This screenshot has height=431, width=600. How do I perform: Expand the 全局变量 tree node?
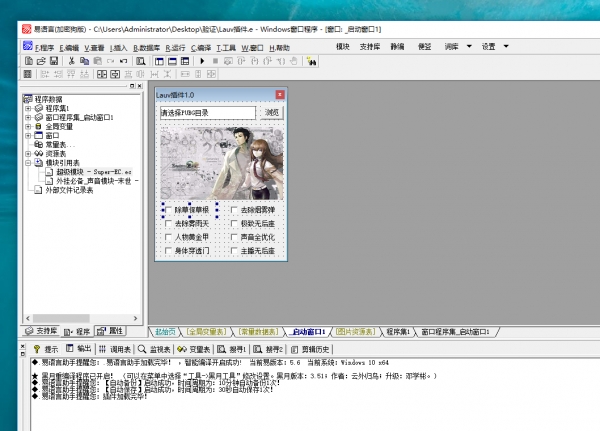point(28,126)
